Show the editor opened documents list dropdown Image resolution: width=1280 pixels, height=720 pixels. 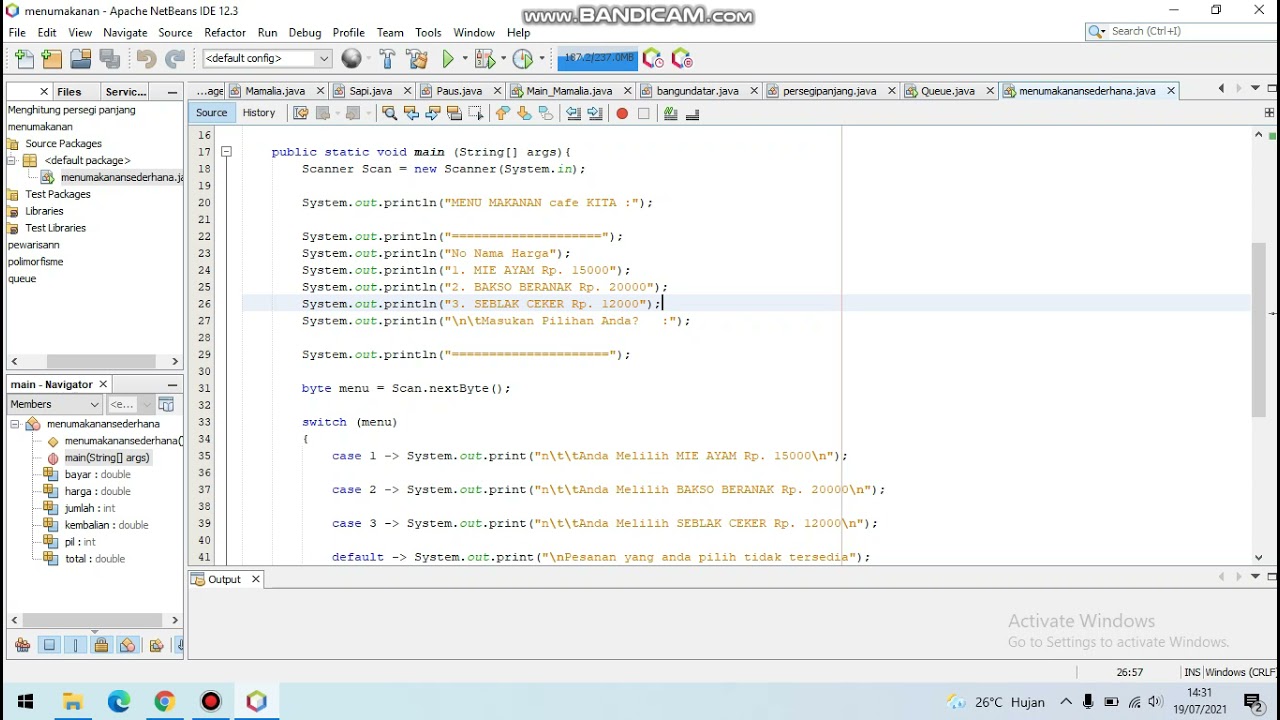1255,89
